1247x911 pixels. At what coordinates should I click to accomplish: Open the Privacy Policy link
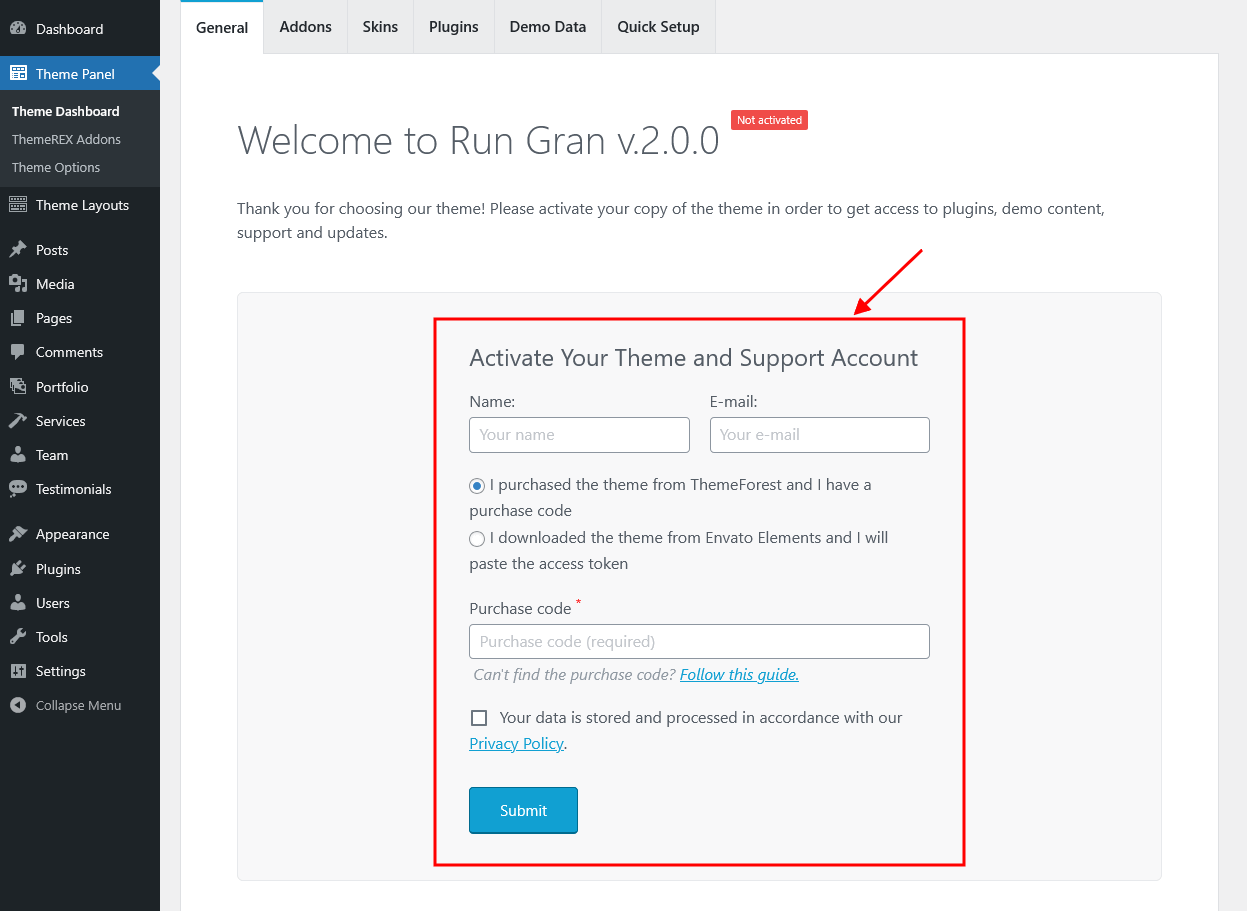click(517, 743)
